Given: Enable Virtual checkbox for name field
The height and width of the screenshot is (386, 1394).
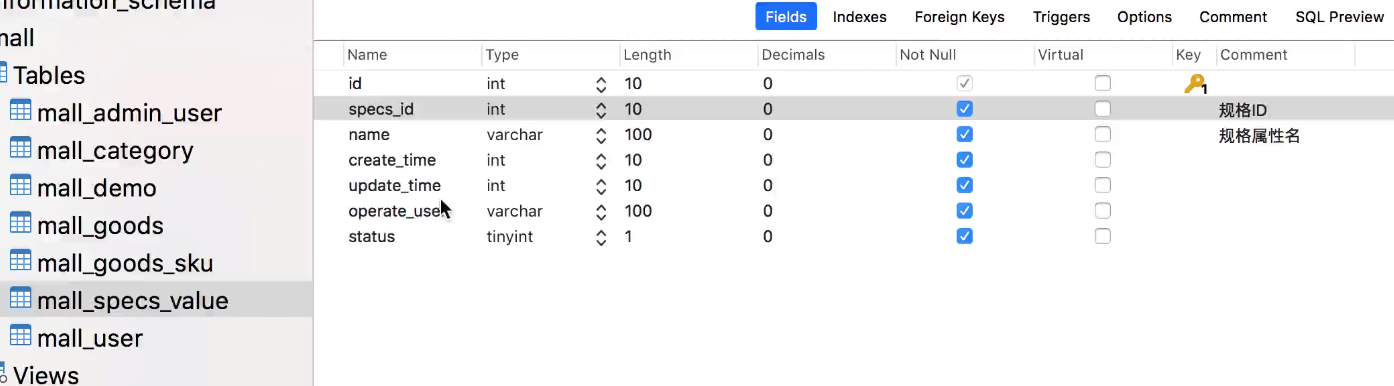Looking at the screenshot, I should (1102, 134).
